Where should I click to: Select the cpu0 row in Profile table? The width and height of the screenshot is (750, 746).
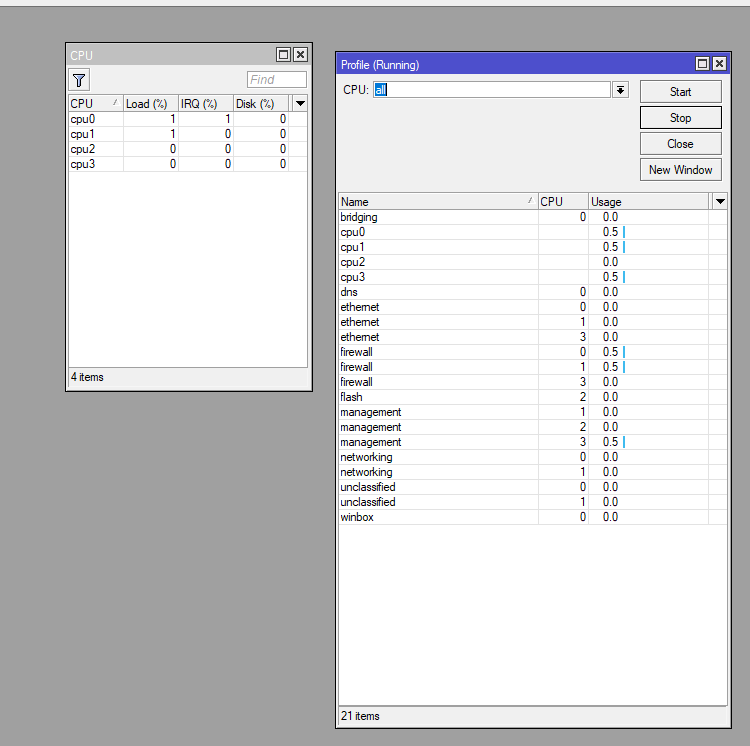coord(533,232)
